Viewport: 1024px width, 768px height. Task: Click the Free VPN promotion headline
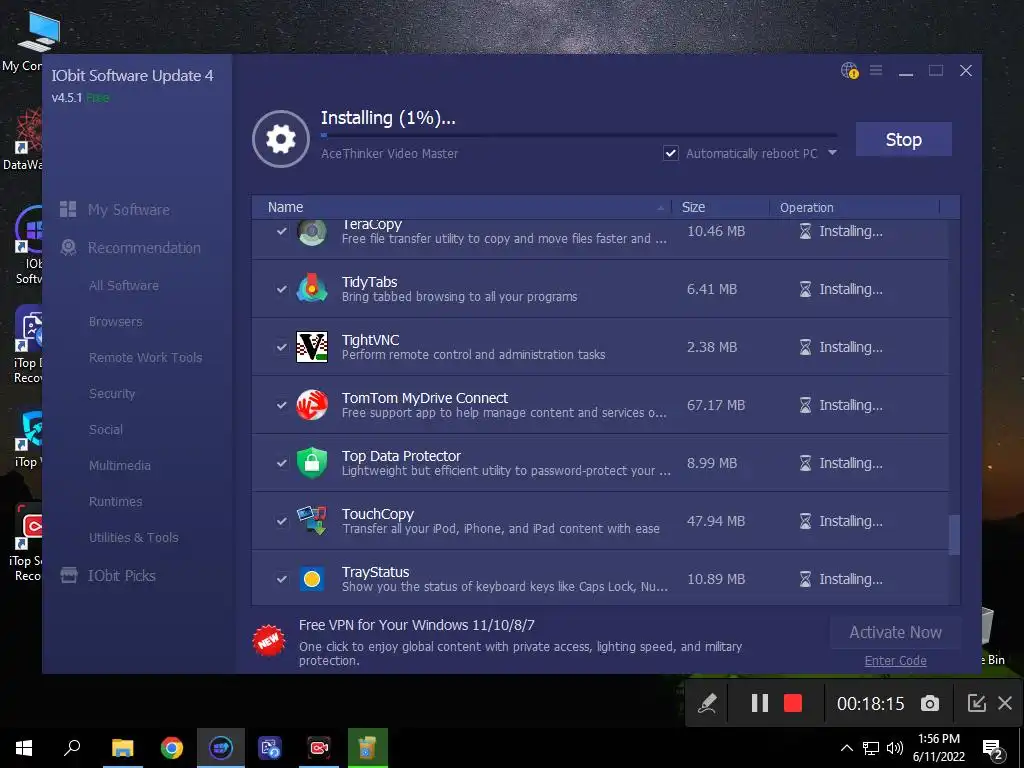point(417,625)
